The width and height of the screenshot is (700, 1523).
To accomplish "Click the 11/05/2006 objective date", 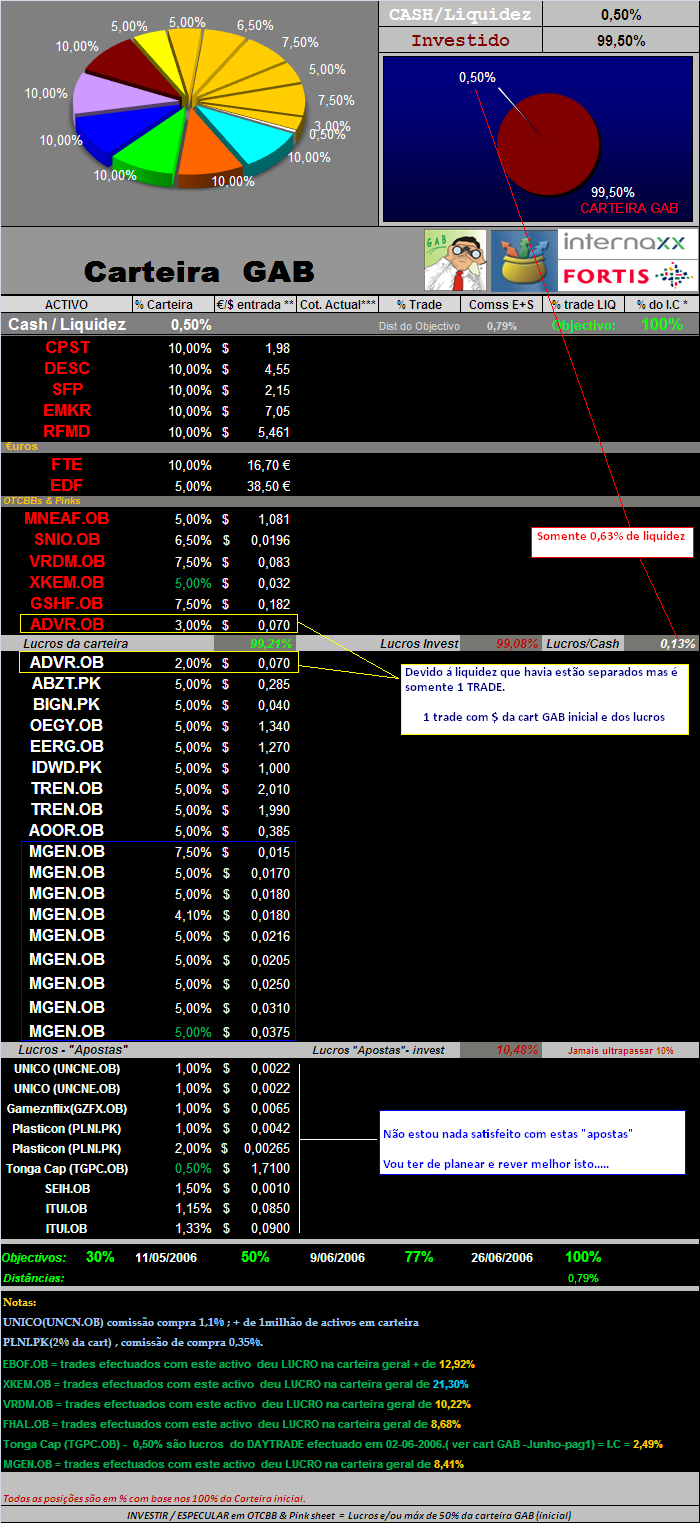I will (164, 1258).
